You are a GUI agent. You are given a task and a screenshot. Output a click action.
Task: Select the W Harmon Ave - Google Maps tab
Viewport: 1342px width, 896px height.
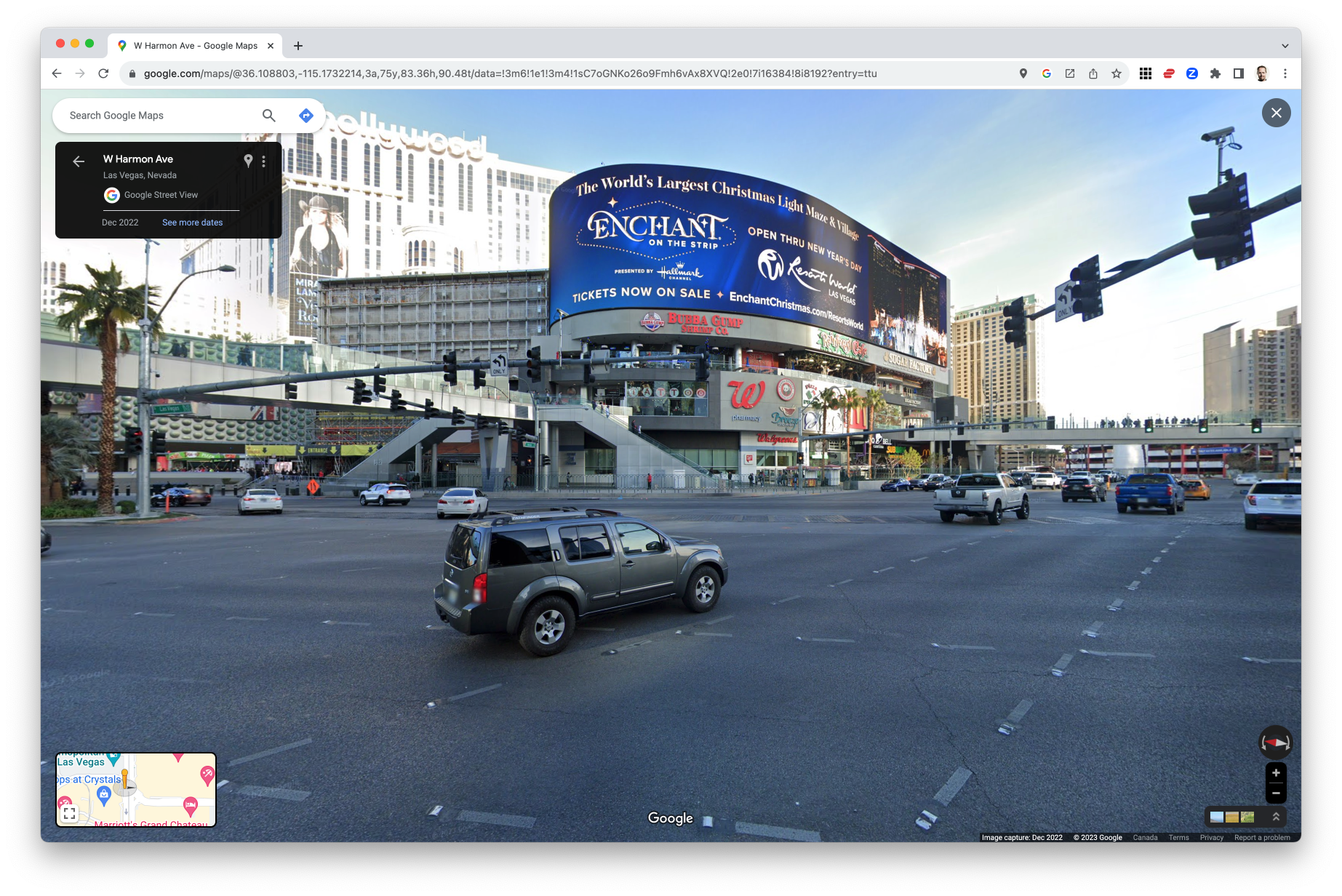195,46
